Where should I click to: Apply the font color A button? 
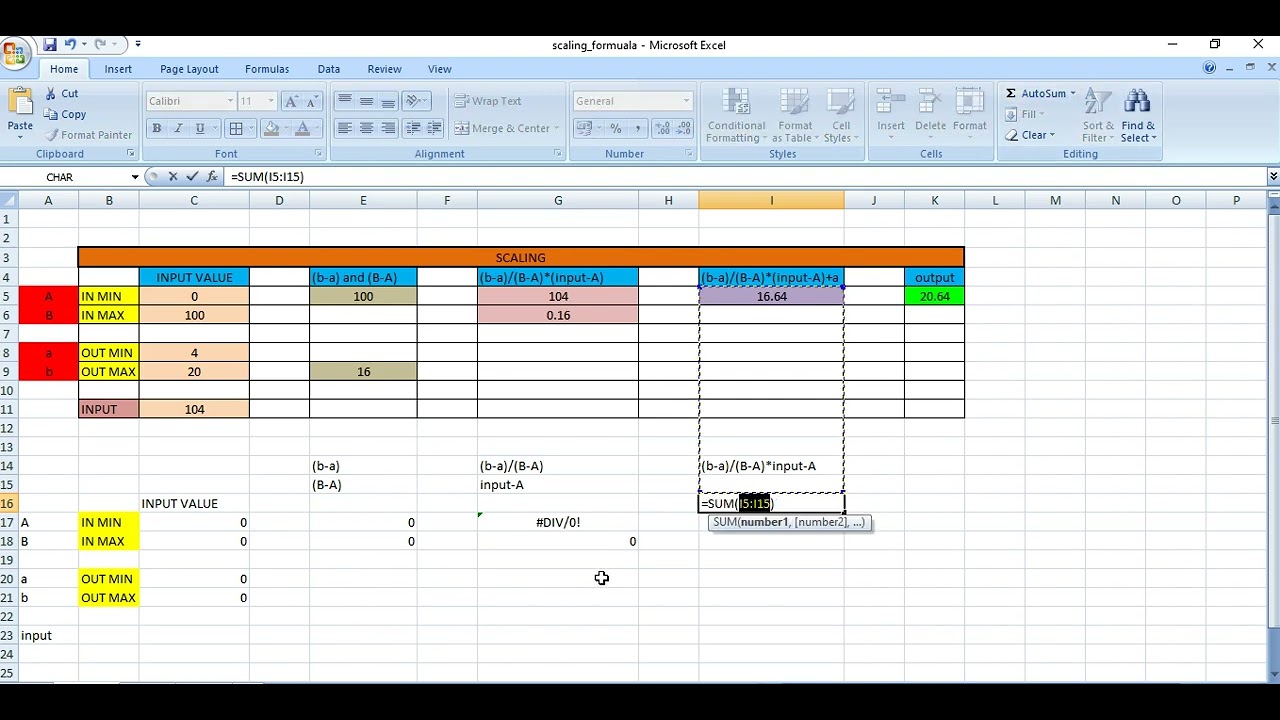pyautogui.click(x=302, y=128)
